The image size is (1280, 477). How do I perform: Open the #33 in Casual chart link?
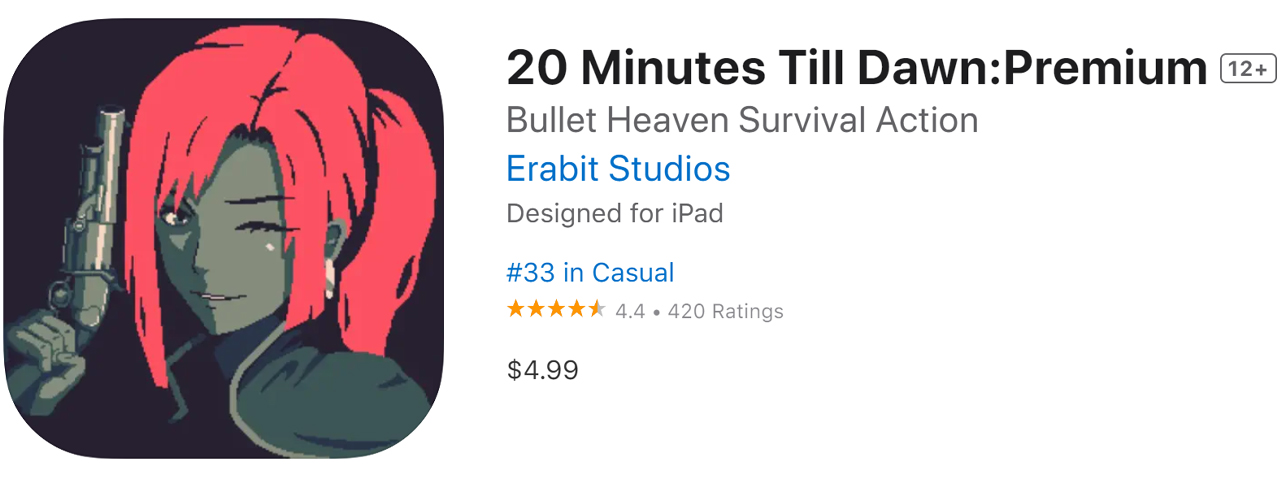point(590,272)
